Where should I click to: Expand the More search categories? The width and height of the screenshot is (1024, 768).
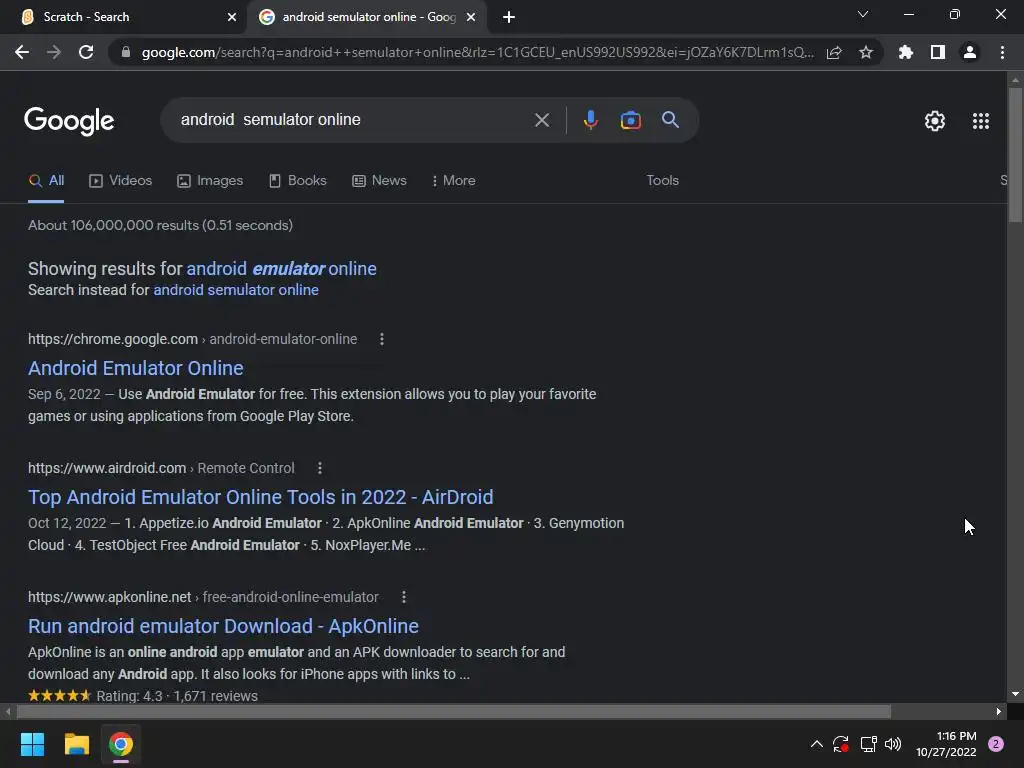453,181
